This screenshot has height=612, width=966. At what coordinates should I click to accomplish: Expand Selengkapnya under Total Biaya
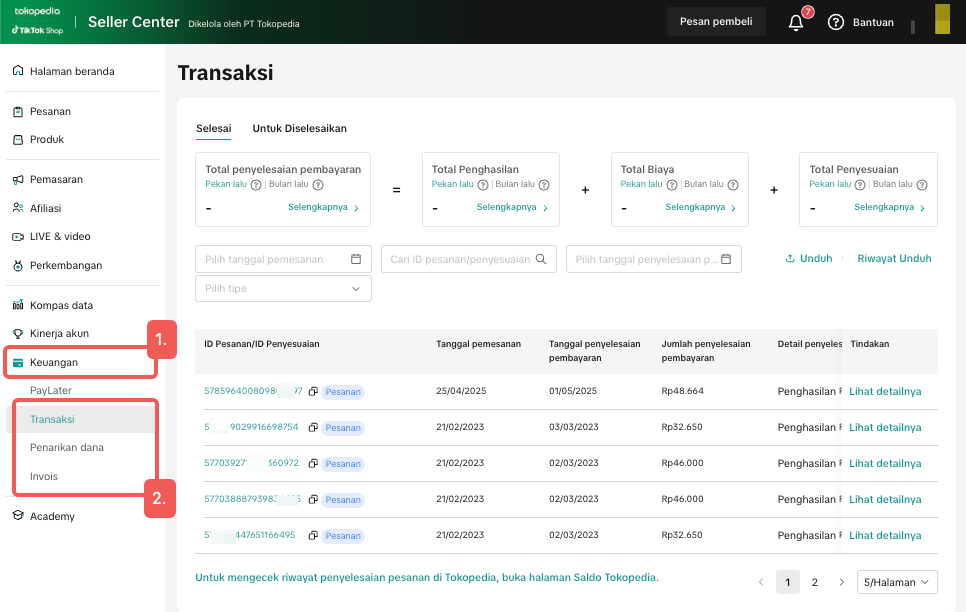tap(700, 207)
